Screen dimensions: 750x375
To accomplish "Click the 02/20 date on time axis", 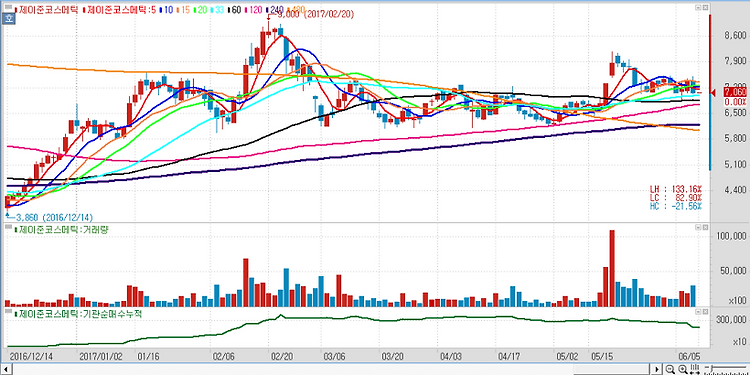I will coord(282,356).
